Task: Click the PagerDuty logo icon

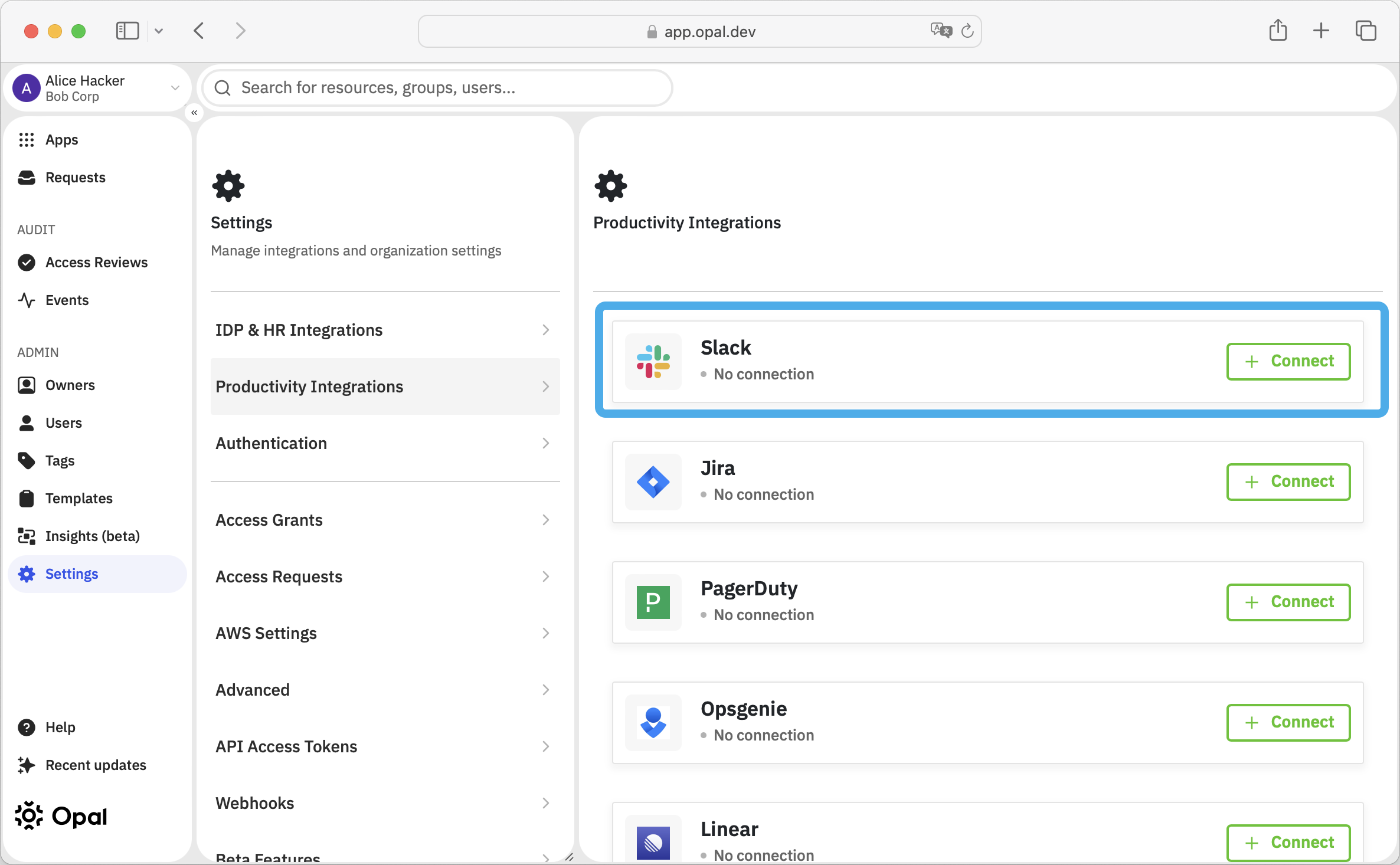Action: point(653,602)
